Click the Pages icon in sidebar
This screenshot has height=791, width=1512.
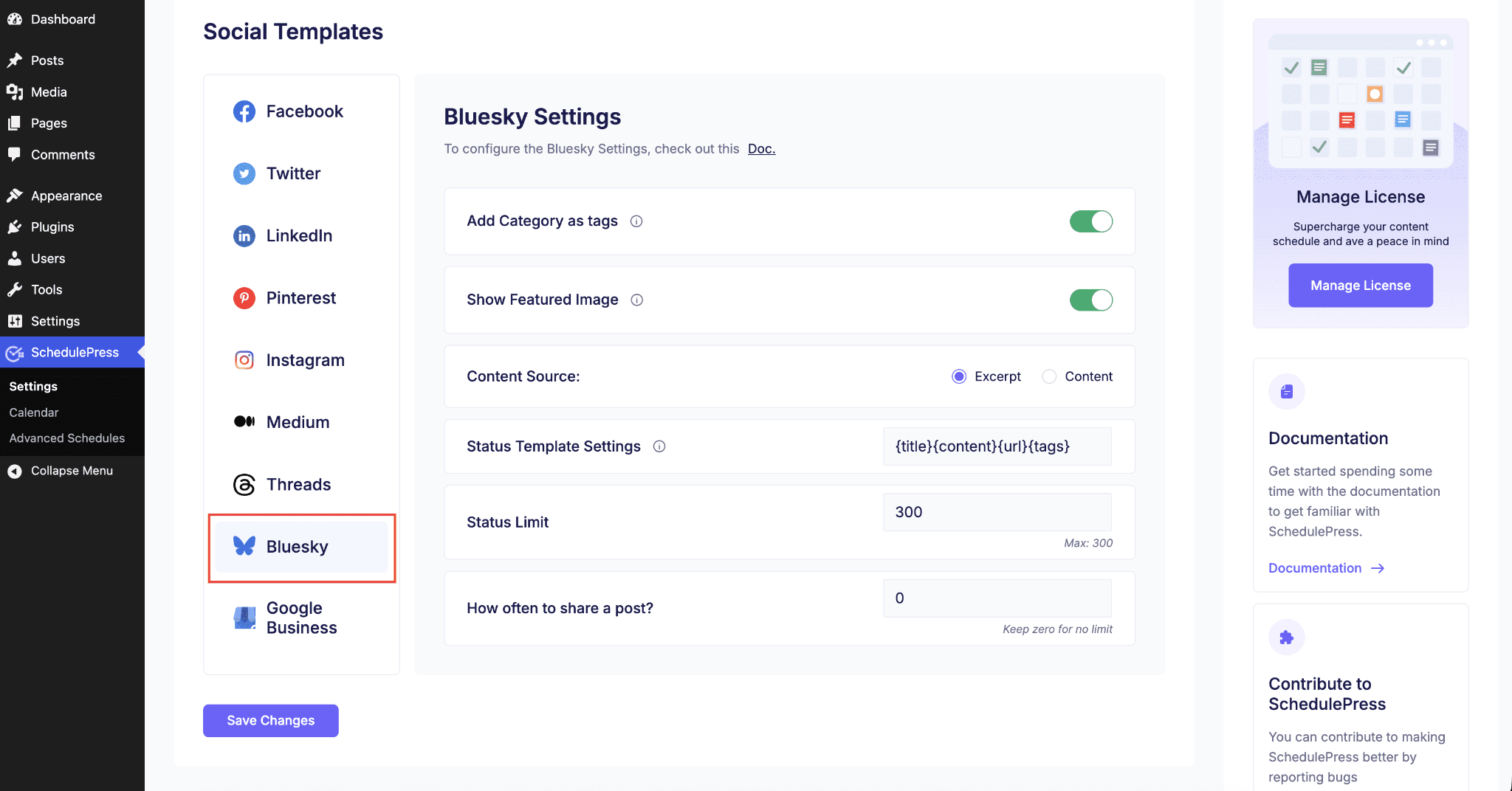pos(15,123)
